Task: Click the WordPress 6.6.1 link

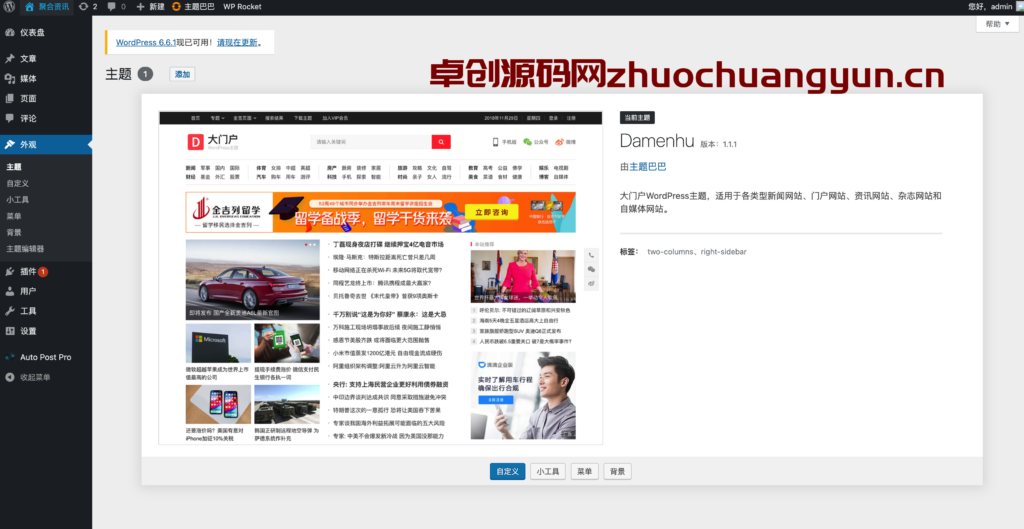Action: click(146, 42)
